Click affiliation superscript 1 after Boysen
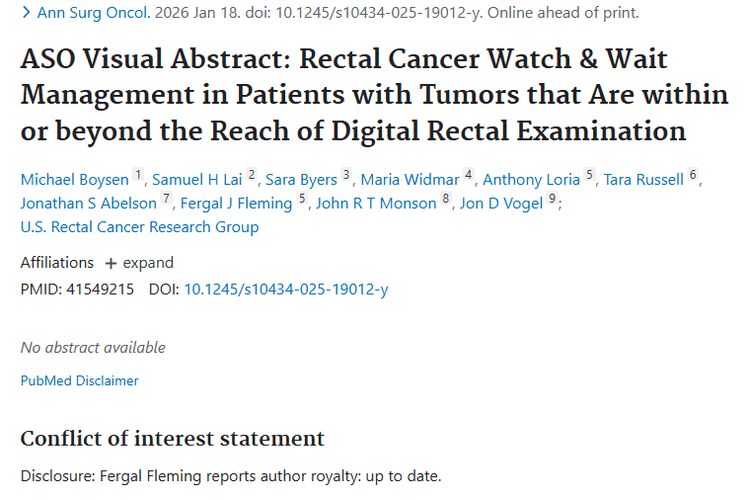Screen dimensions: 750x500 tap(139, 176)
